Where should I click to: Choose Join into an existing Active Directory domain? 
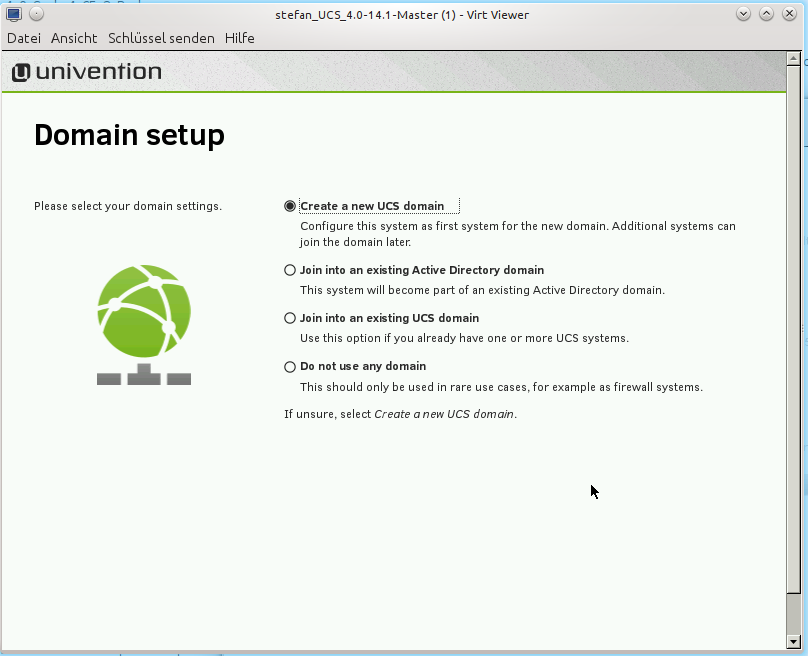[x=290, y=270]
